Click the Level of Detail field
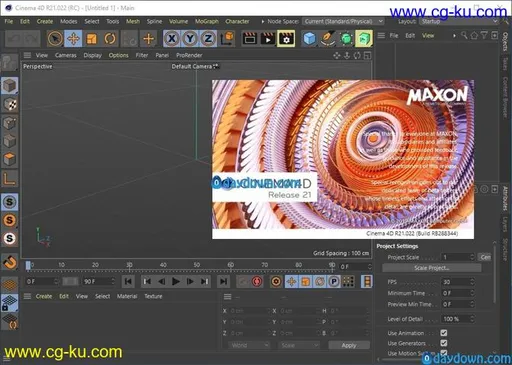Viewport: 512px width, 365px height. point(458,319)
